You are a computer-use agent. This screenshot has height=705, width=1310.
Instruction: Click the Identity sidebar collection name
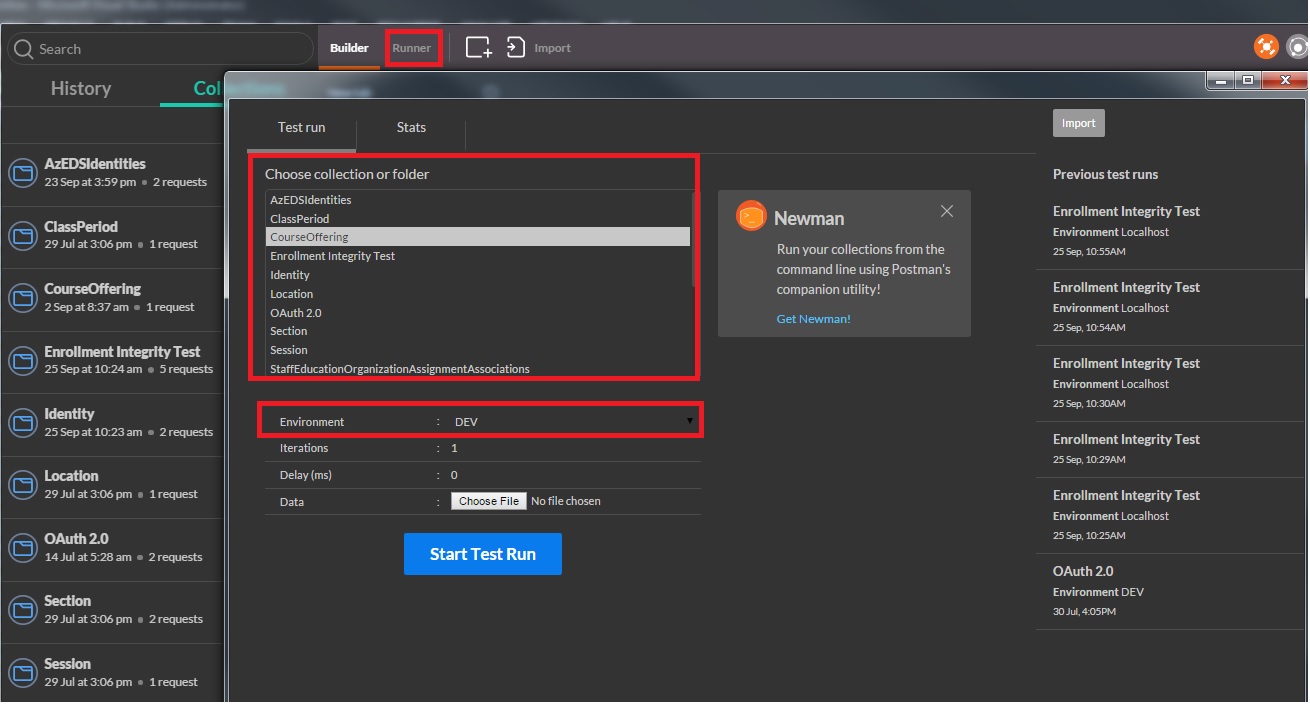click(x=69, y=414)
